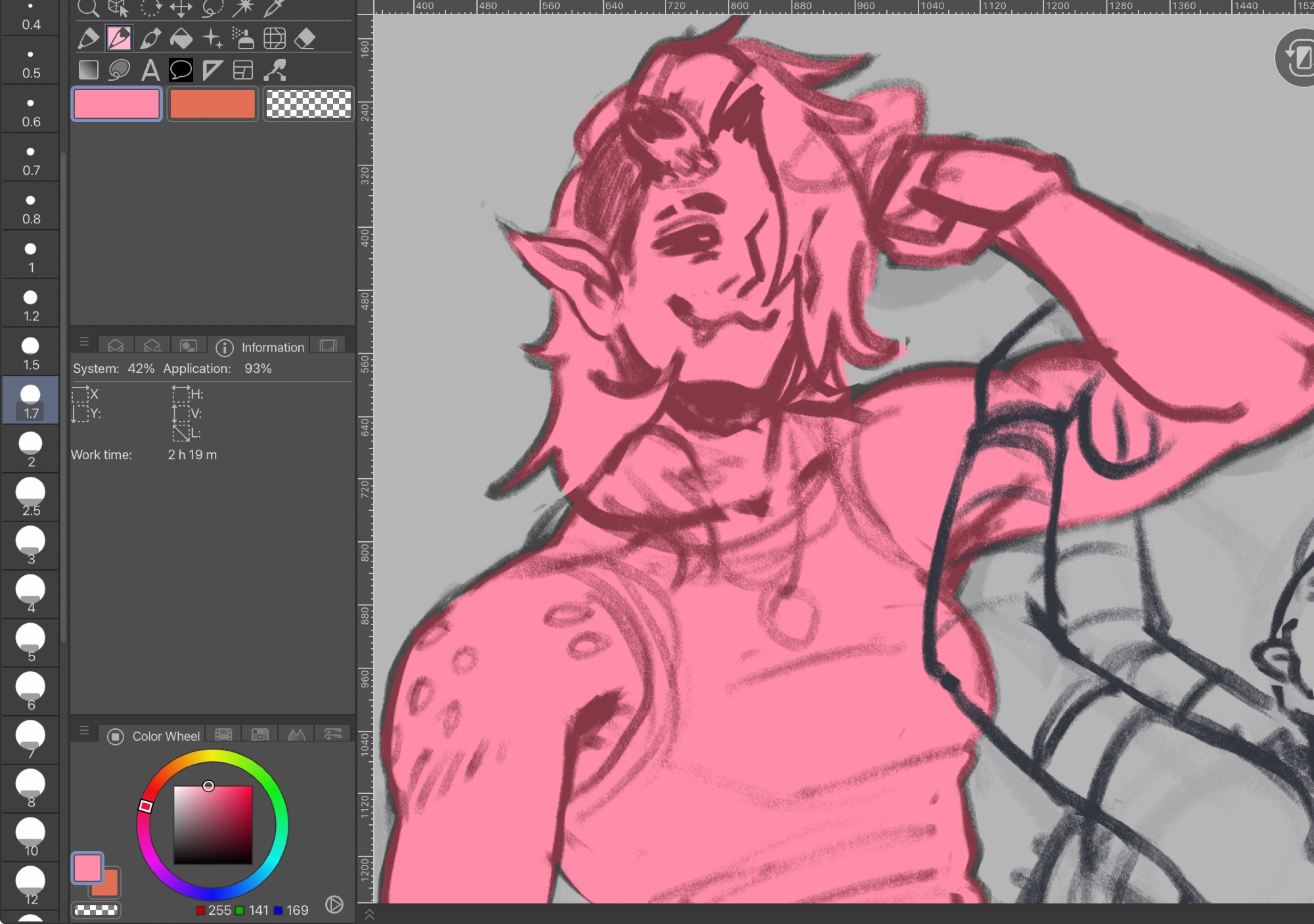Select the Fill bucket tool
1314x924 pixels.
pyautogui.click(x=181, y=39)
